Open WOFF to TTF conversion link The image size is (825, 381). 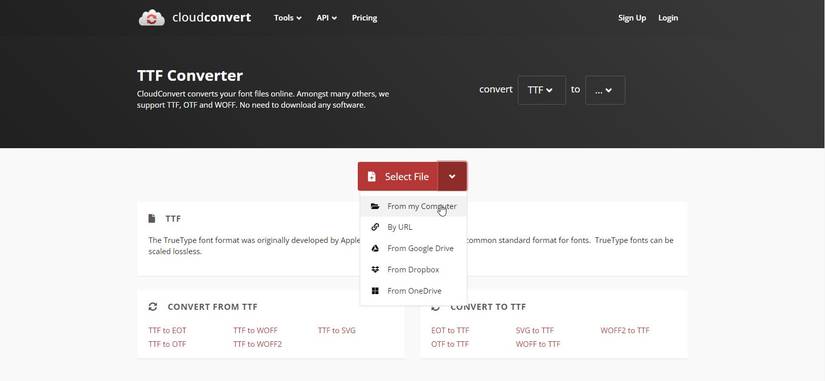coord(538,344)
